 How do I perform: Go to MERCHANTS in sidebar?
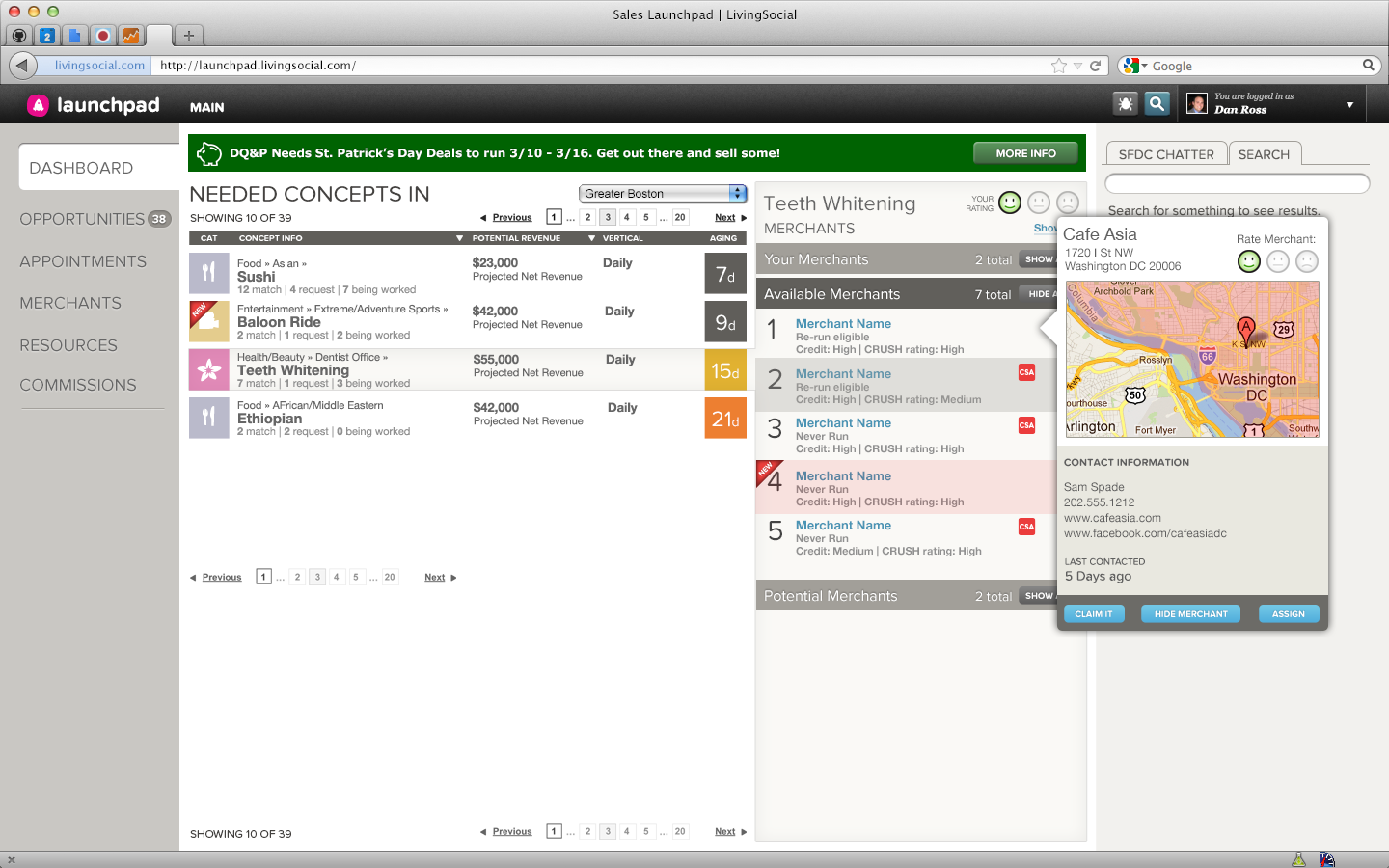(x=70, y=303)
